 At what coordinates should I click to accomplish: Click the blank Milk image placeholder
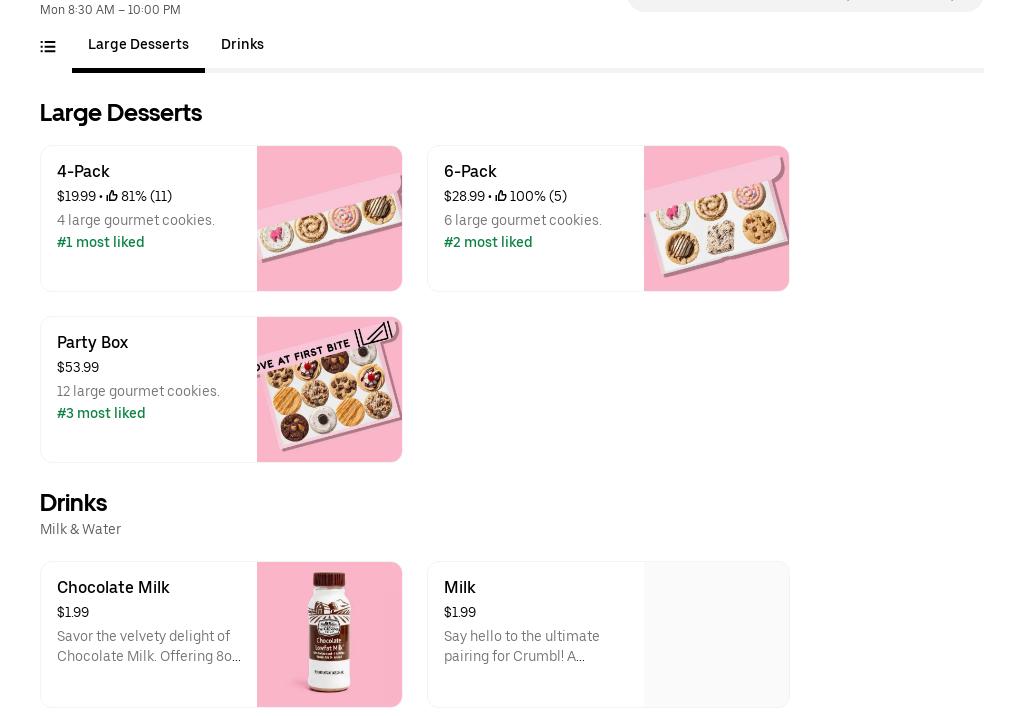(x=716, y=634)
